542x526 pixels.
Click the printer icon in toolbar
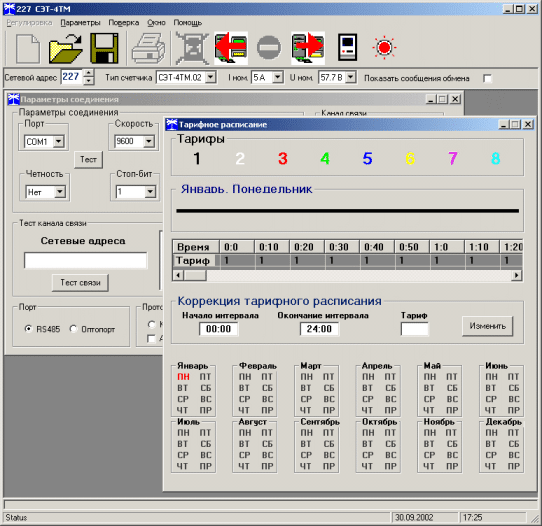tap(148, 48)
